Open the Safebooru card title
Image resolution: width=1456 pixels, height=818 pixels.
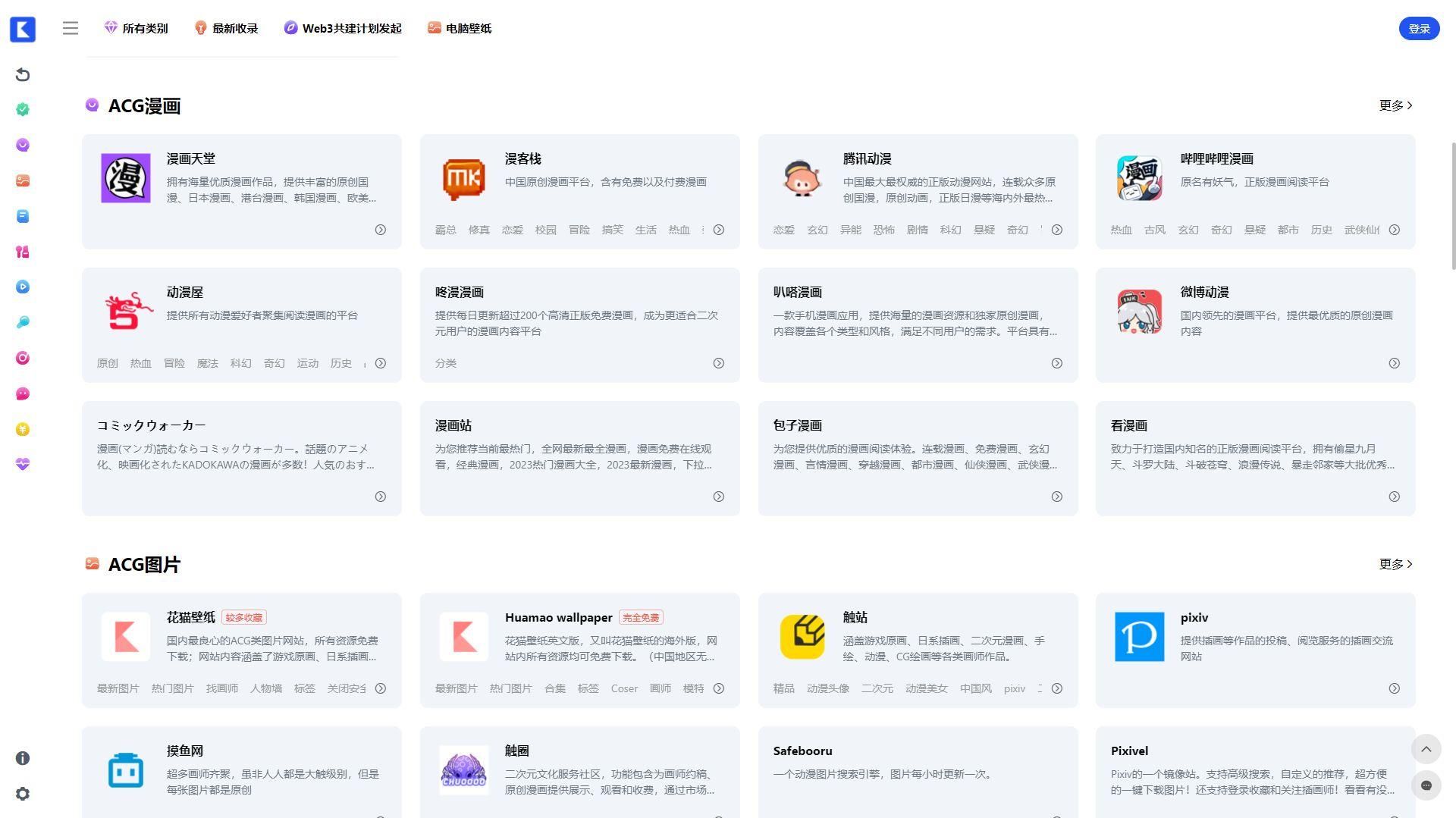[x=803, y=751]
